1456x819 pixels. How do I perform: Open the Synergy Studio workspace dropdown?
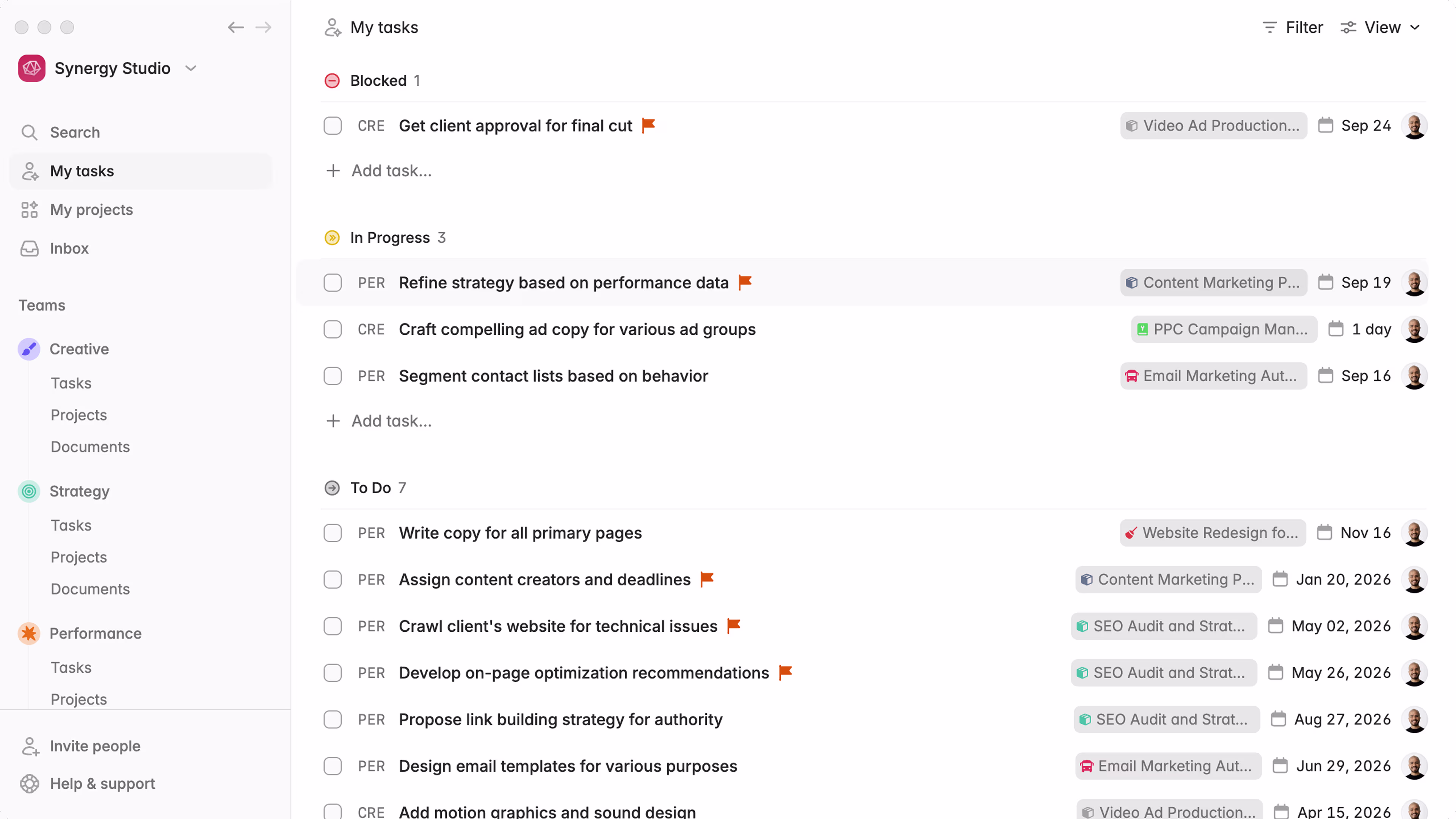pos(190,68)
